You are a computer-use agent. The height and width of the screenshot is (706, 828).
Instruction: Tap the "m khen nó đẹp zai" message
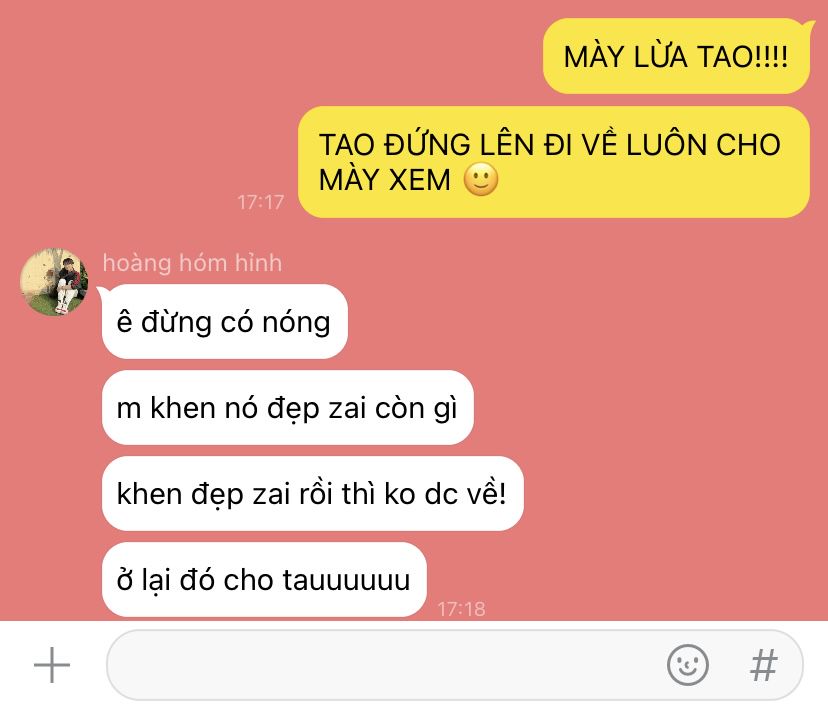coord(288,408)
